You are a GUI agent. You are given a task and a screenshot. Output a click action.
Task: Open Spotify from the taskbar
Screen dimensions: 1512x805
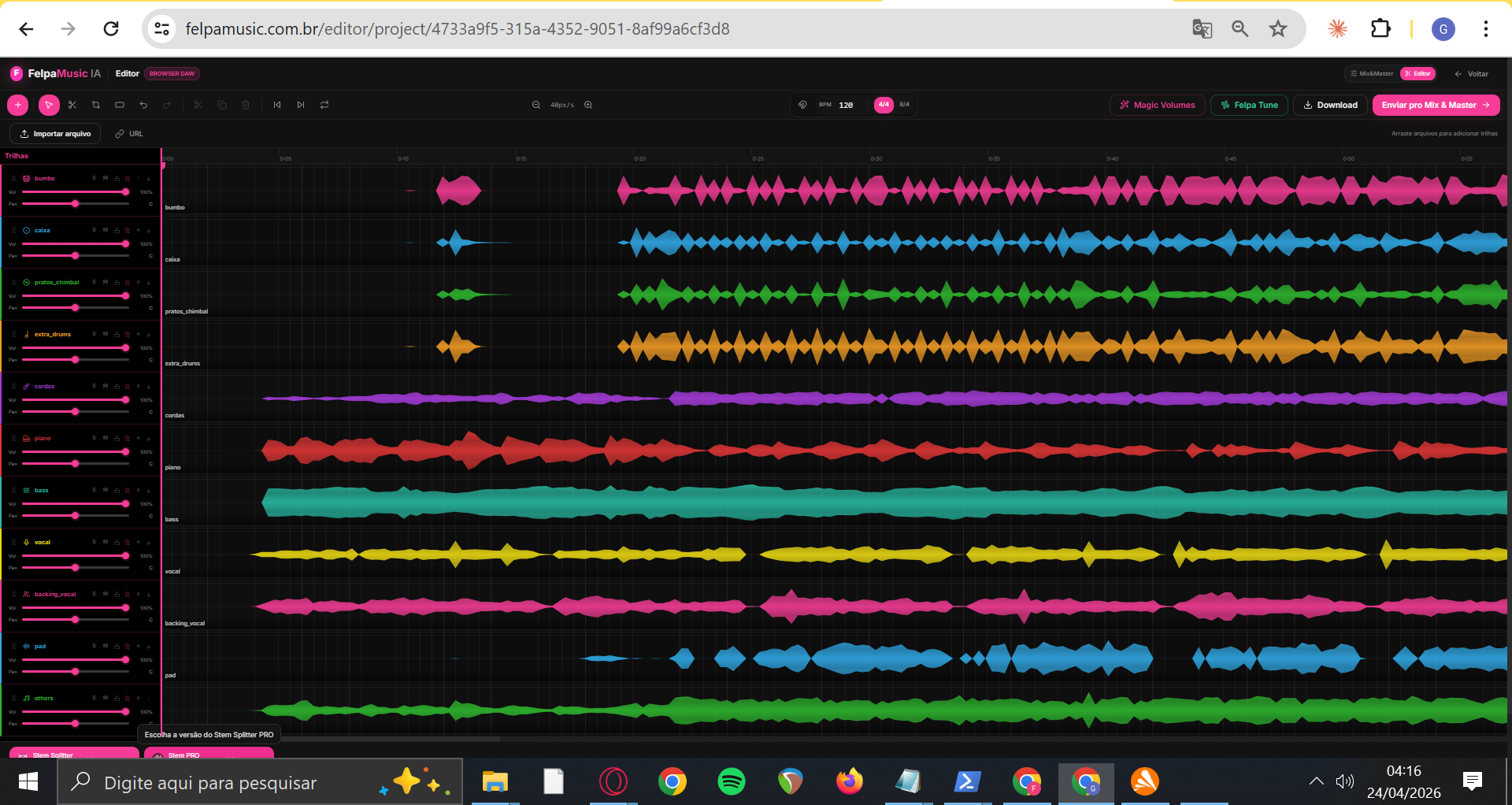[732, 781]
